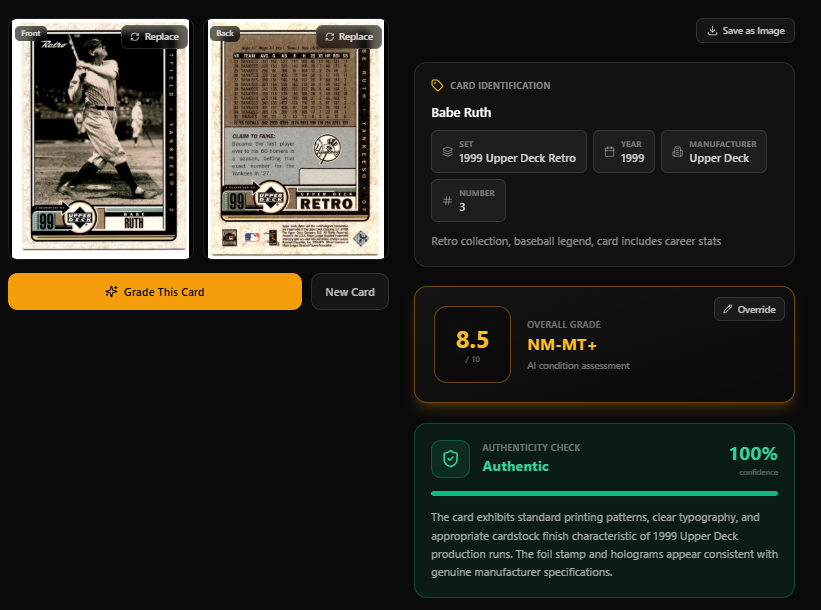Click the Back label on the card image

pyautogui.click(x=225, y=33)
